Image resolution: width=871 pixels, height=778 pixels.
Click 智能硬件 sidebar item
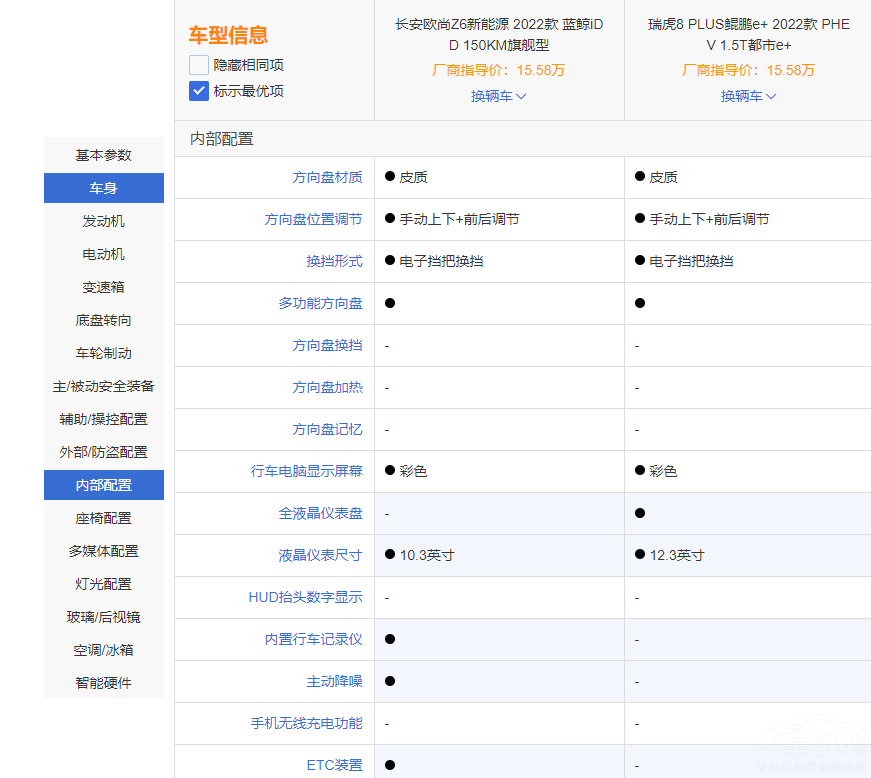coord(104,683)
